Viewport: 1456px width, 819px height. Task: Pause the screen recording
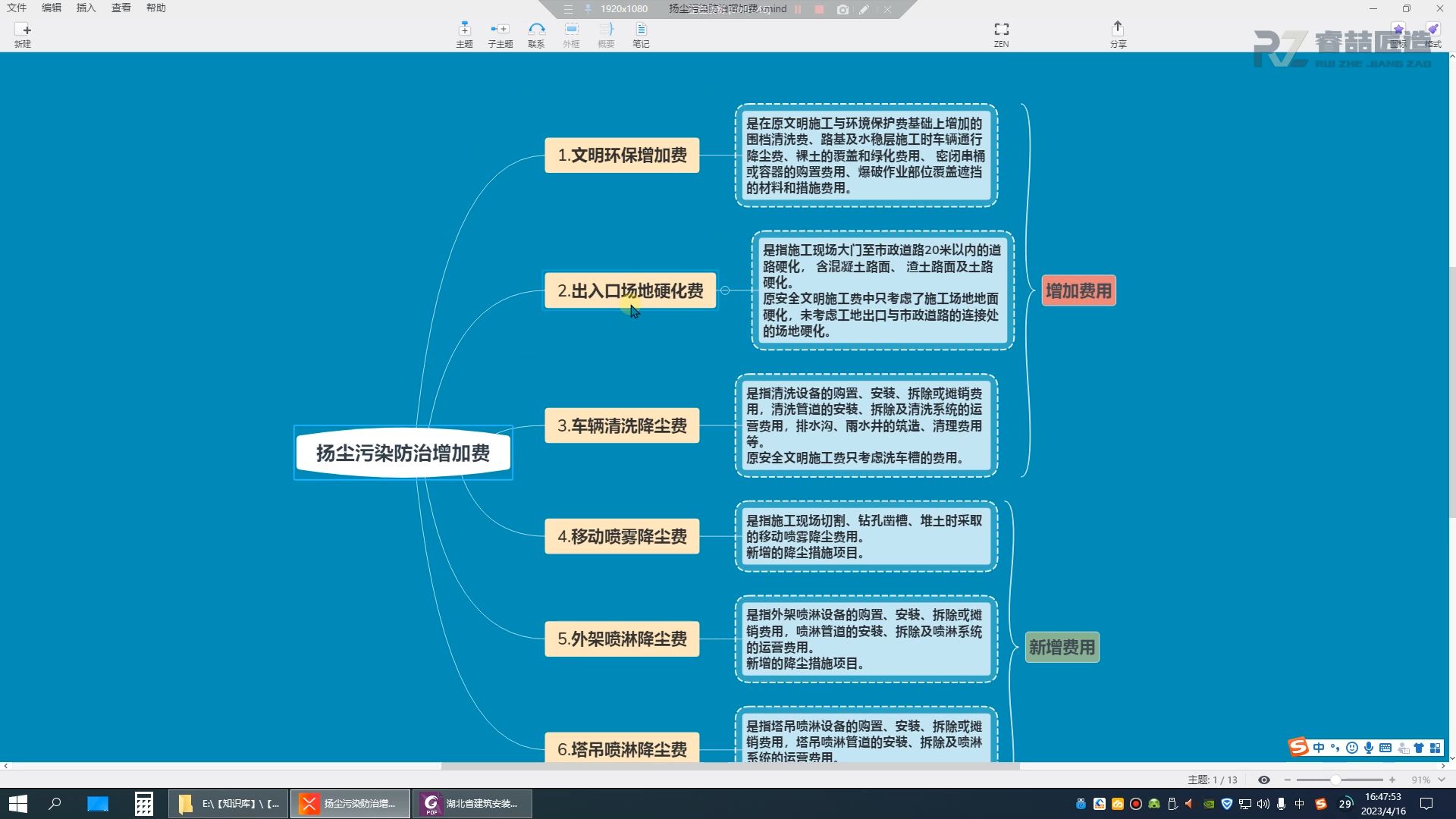pos(797,9)
